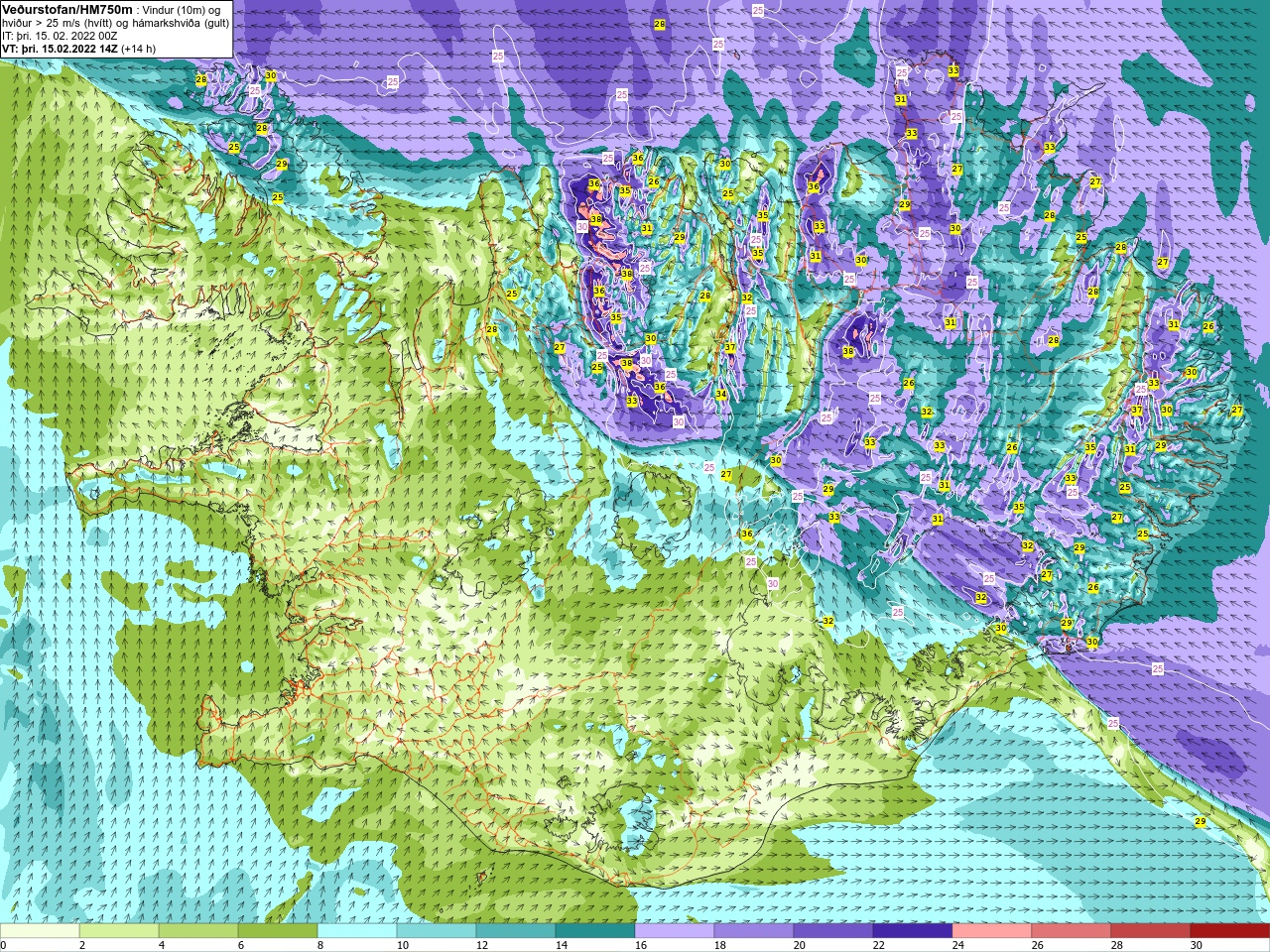Select the 20–22 purple legend color
The image size is (1270, 952).
click(x=833, y=931)
